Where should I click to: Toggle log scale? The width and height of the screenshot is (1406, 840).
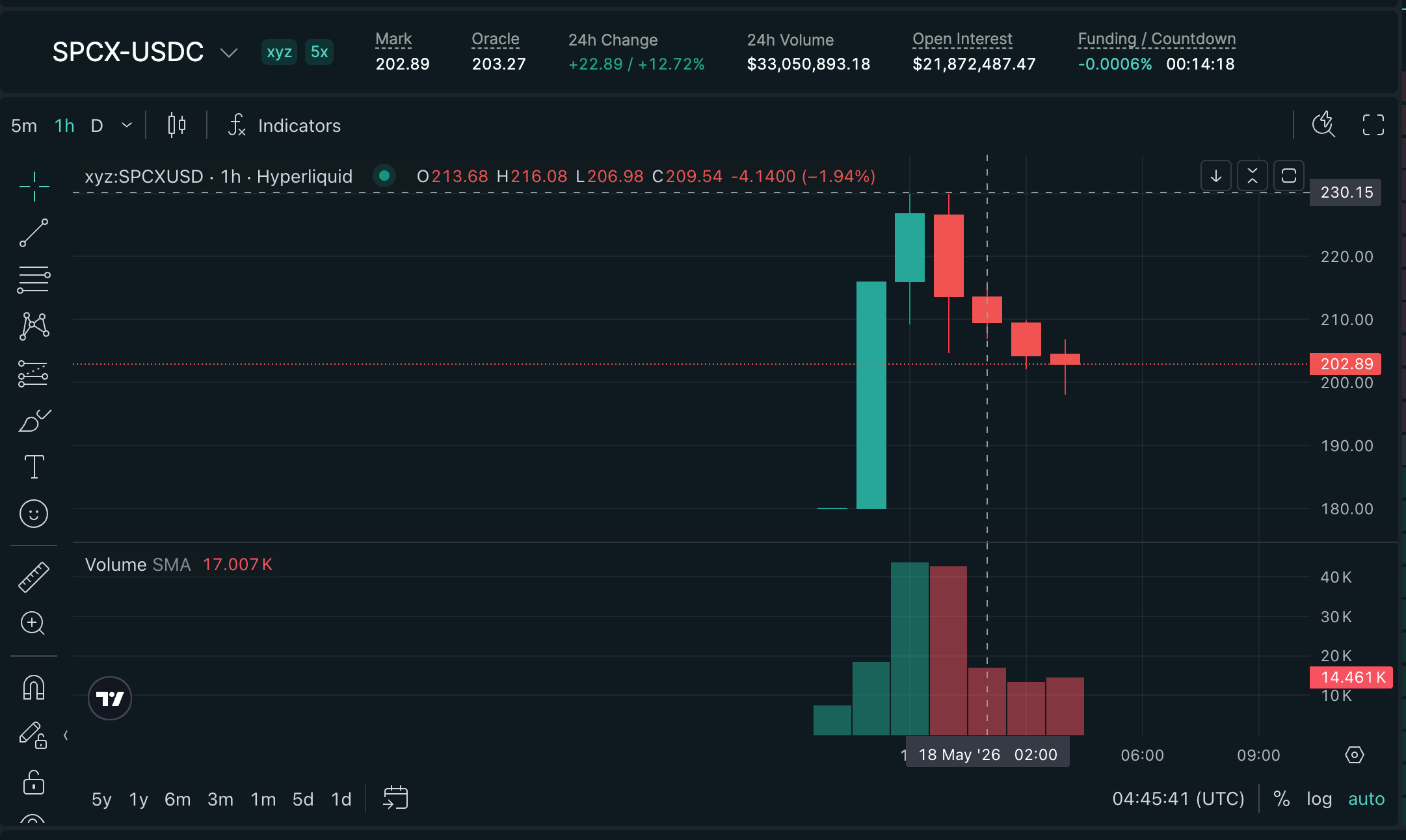click(x=1319, y=798)
